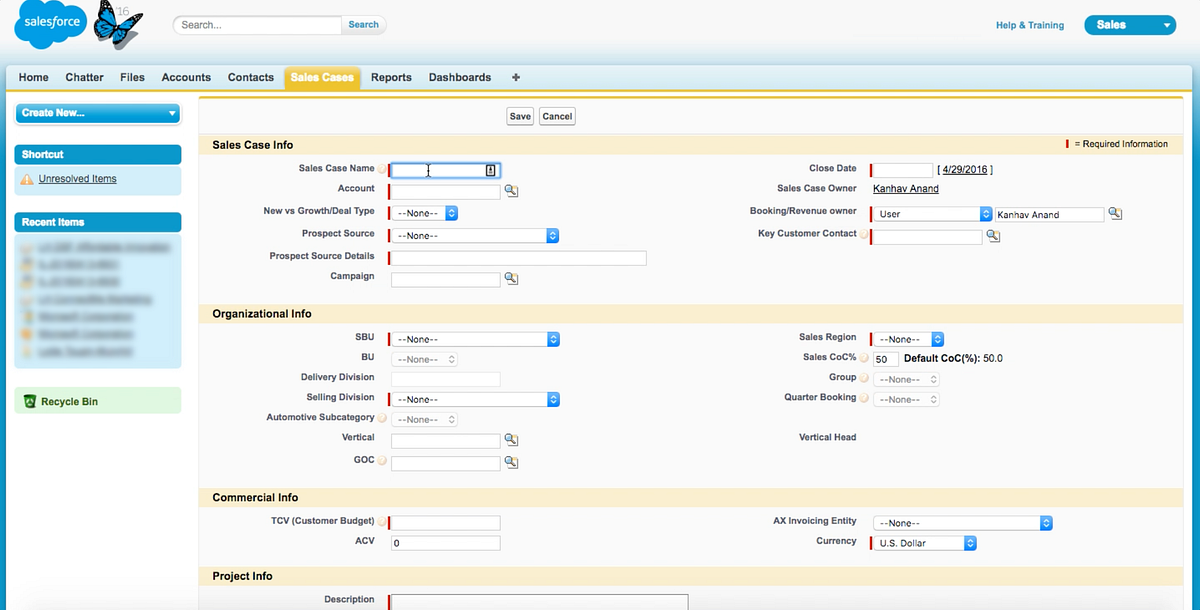The image size is (1200, 610).
Task: Open Campaign lookup magnifier icon
Action: click(511, 279)
